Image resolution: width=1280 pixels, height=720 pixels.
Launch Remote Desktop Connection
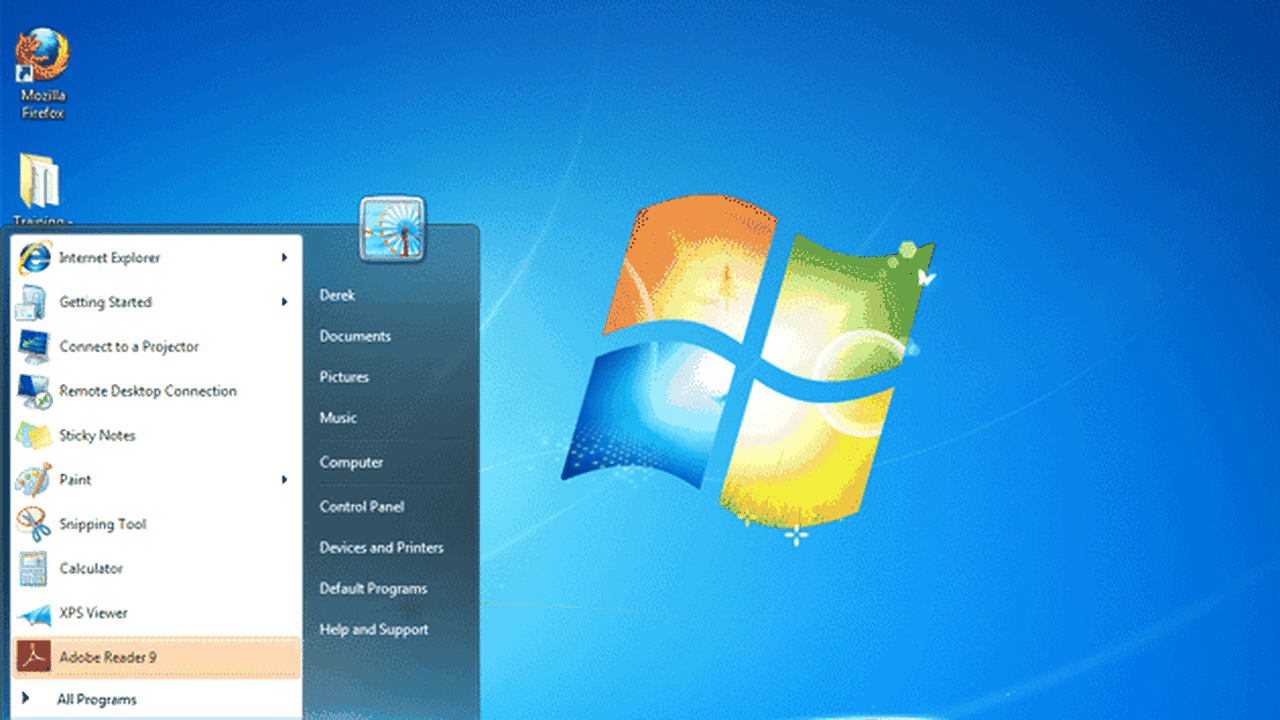click(x=148, y=391)
